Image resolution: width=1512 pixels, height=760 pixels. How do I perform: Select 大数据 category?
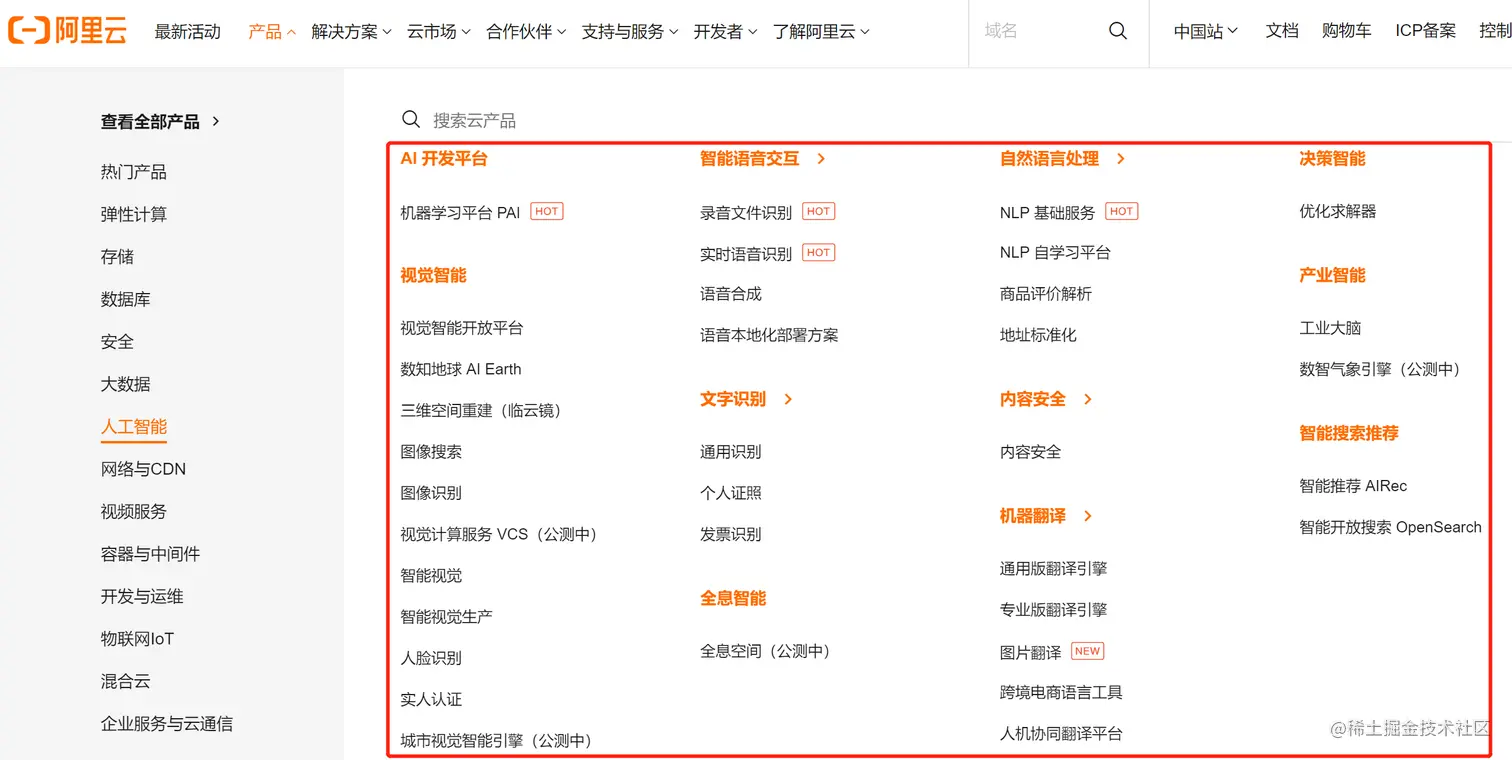(126, 384)
